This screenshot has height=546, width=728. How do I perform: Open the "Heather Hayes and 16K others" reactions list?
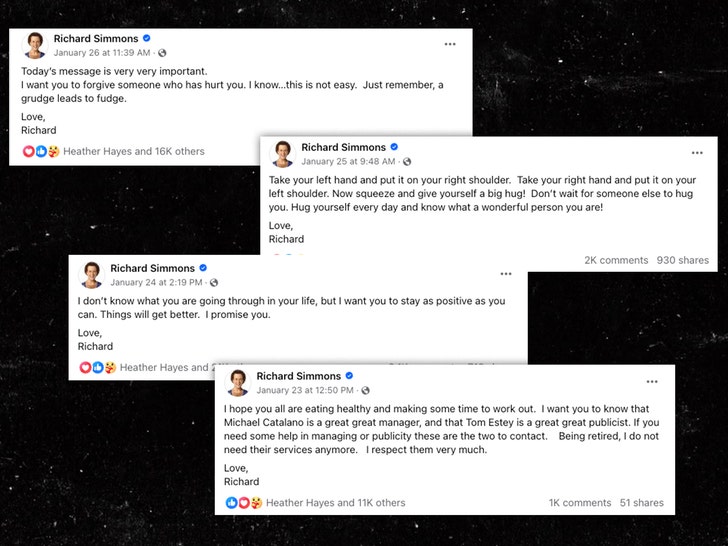tap(134, 152)
